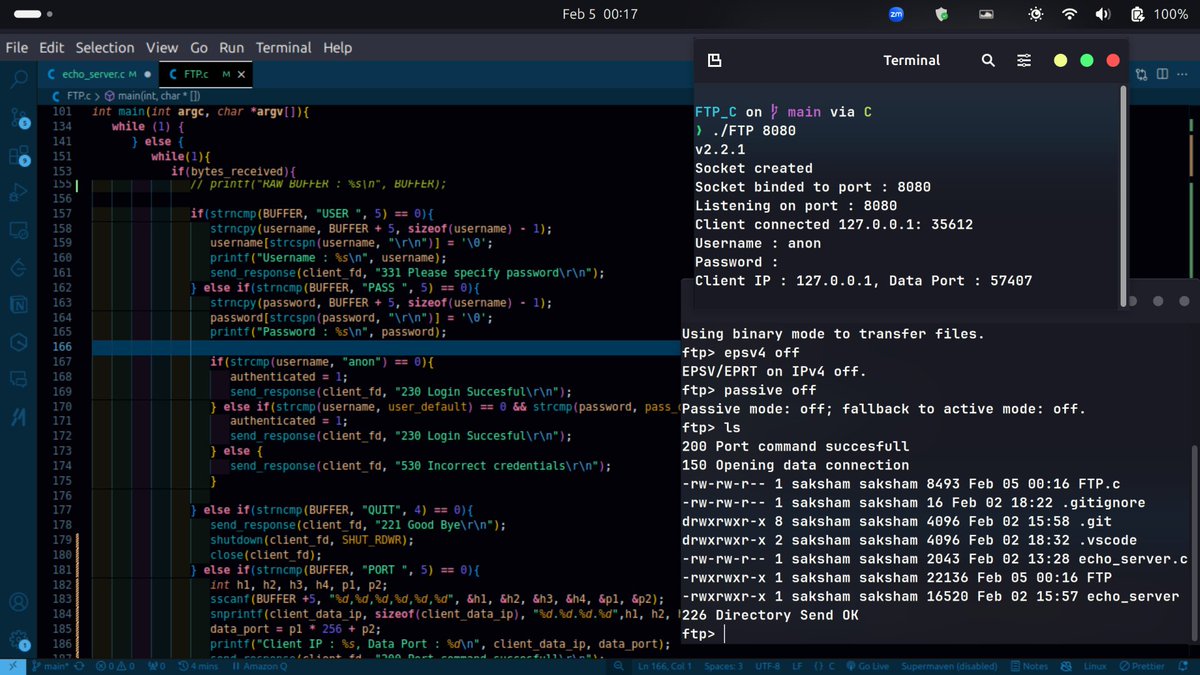Click the errors and warnings status indicator

click(x=115, y=665)
